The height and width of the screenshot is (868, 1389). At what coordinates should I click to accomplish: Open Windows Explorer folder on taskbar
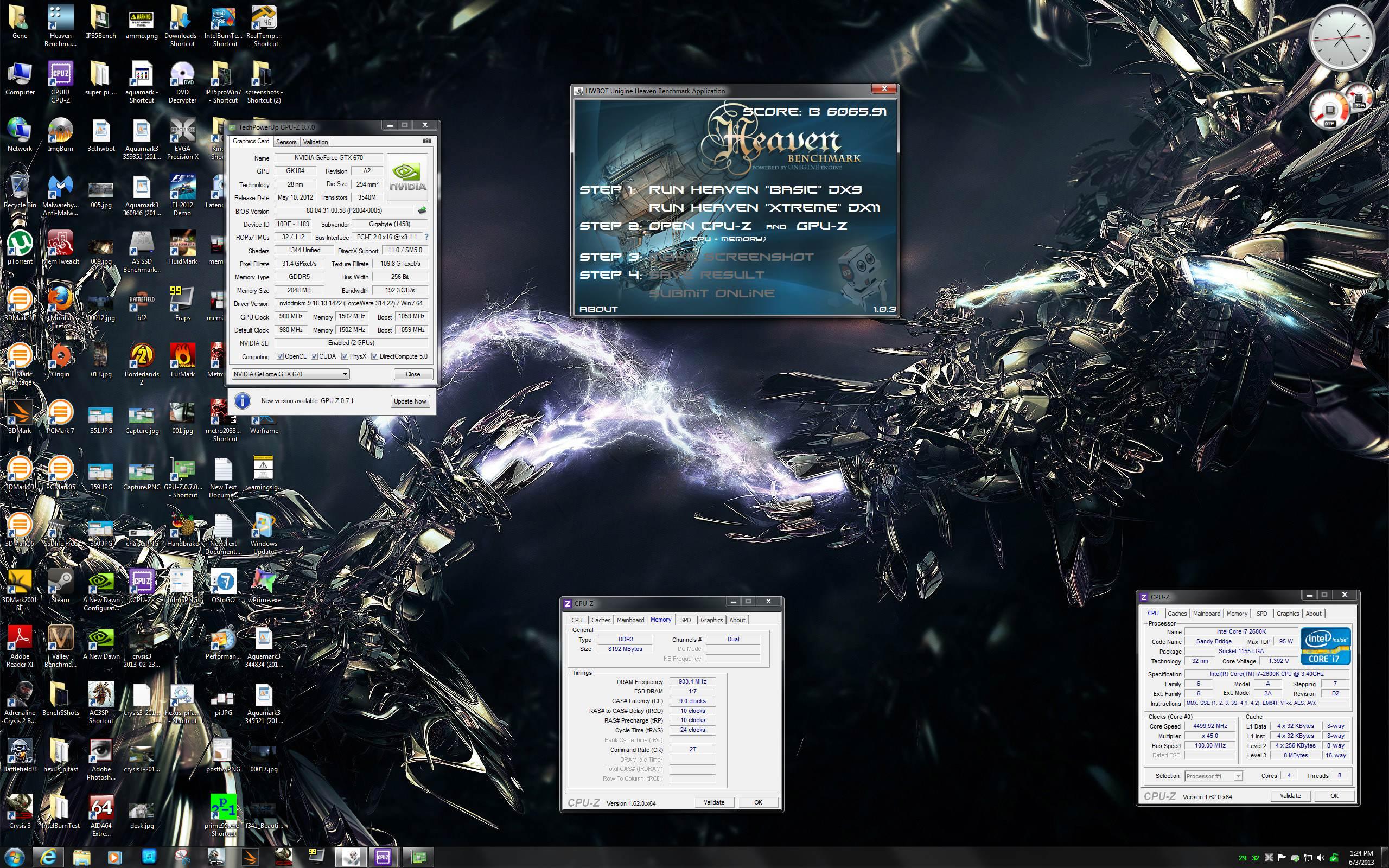pyautogui.click(x=81, y=857)
